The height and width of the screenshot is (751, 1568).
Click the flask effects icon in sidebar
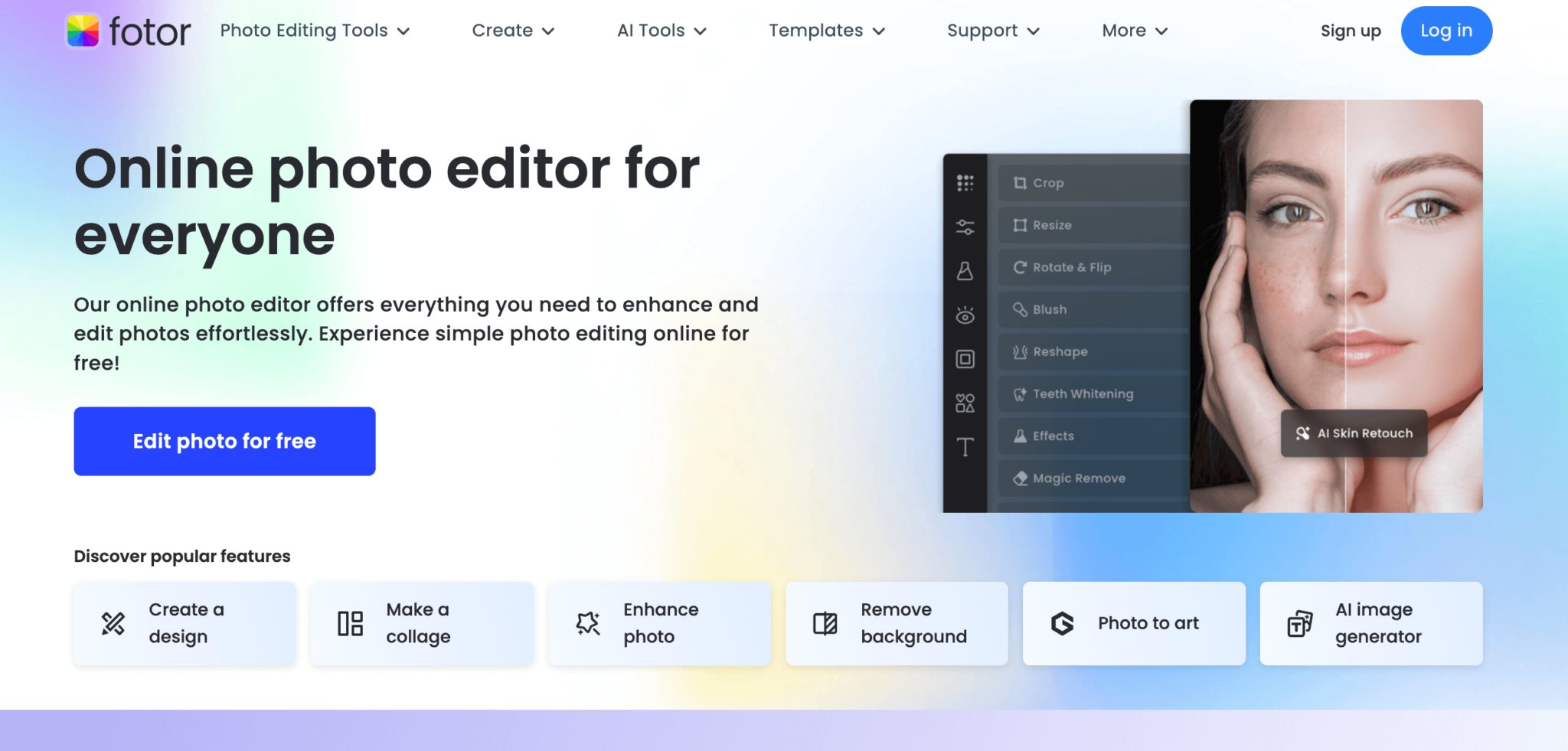(x=965, y=270)
